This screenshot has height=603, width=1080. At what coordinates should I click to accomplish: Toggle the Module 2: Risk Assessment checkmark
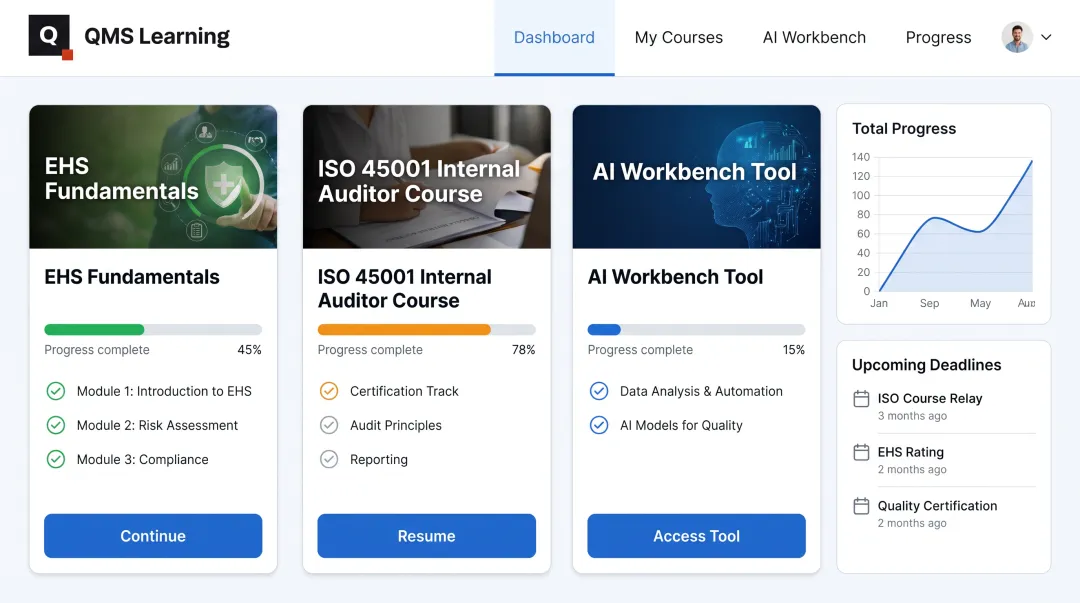pos(56,425)
